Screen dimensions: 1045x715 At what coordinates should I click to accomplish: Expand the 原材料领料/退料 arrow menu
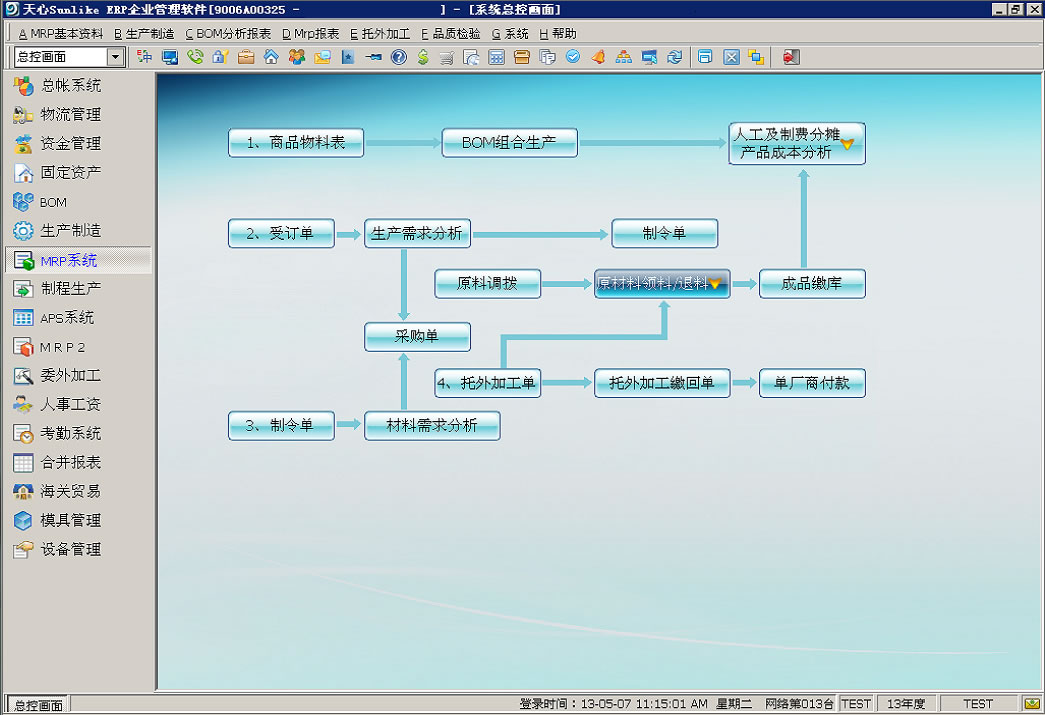point(715,285)
